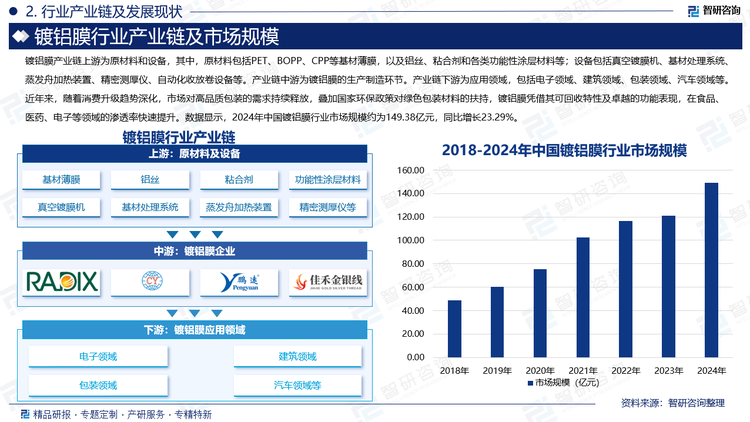Click the 0.00 axis label
750x422 pixels.
(415, 357)
